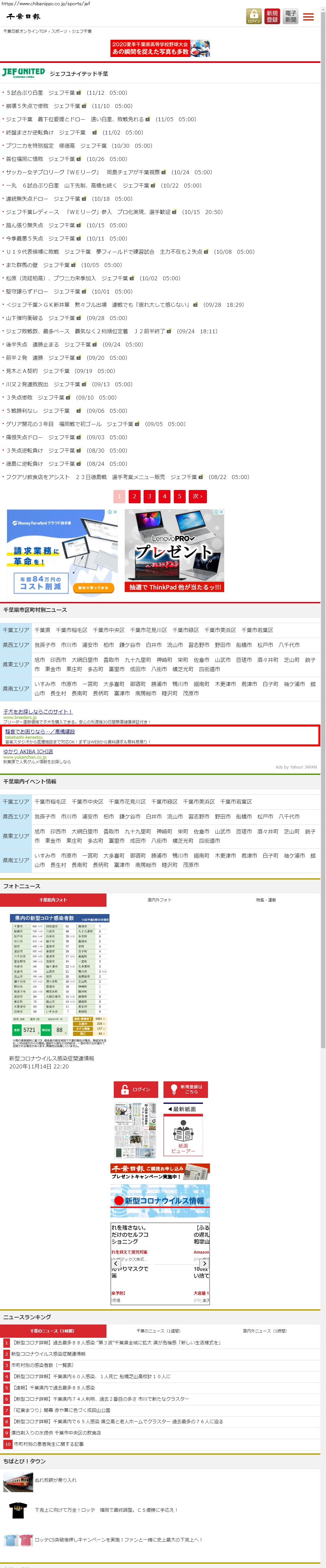326x1568 pixels.
Task: Go to page 3 of the article list
Action: pos(149,496)
